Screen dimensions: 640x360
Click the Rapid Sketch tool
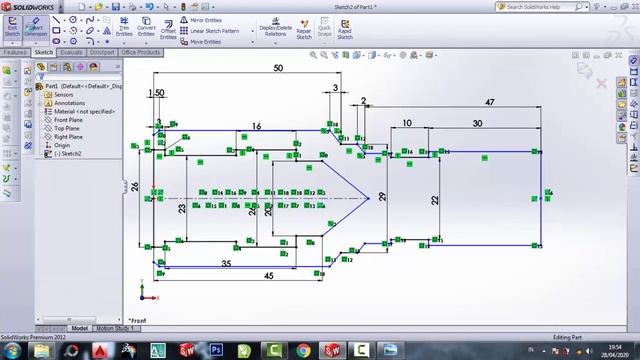(x=345, y=29)
